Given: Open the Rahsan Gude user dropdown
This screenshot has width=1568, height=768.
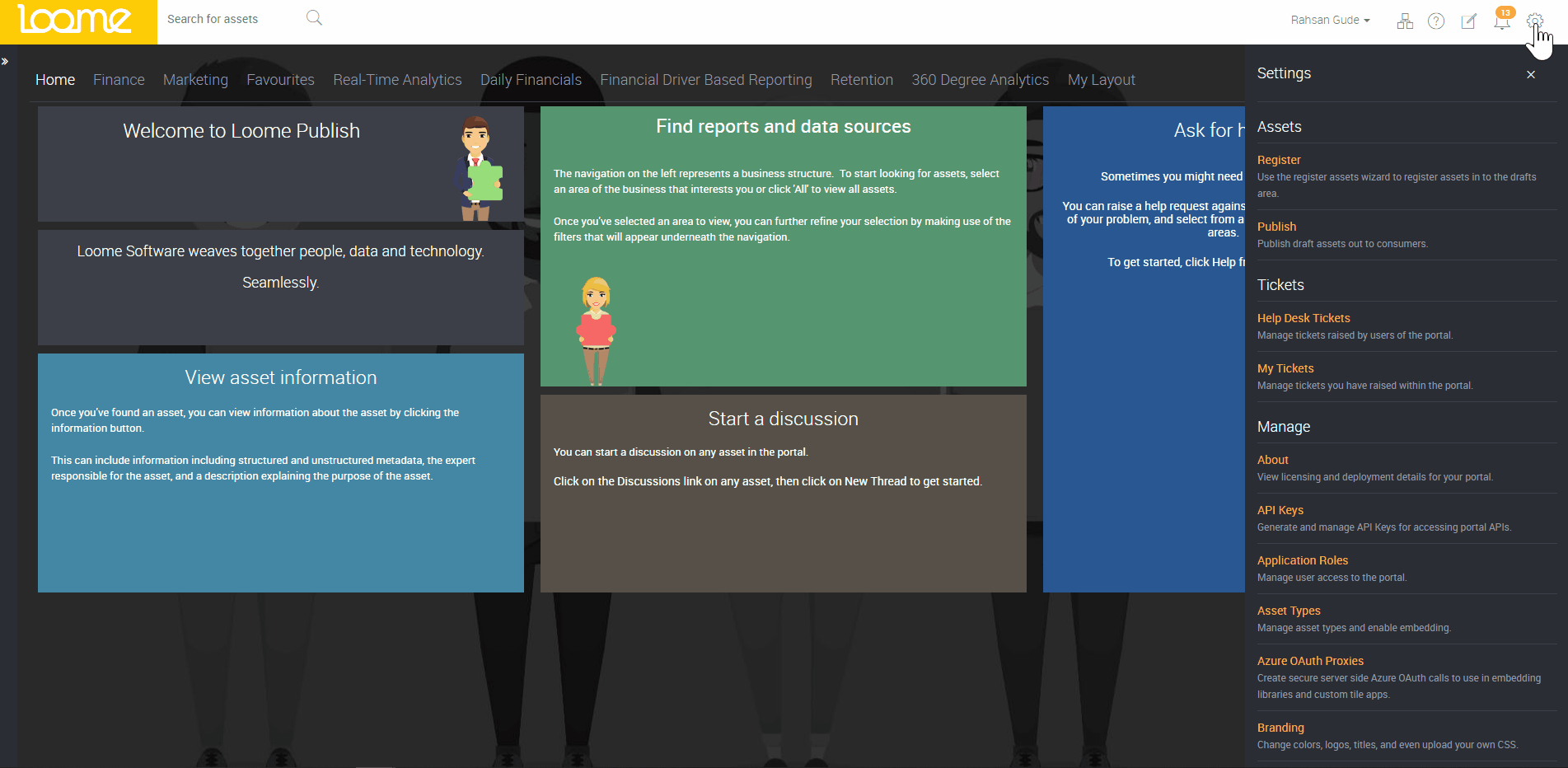Looking at the screenshot, I should click(1330, 20).
